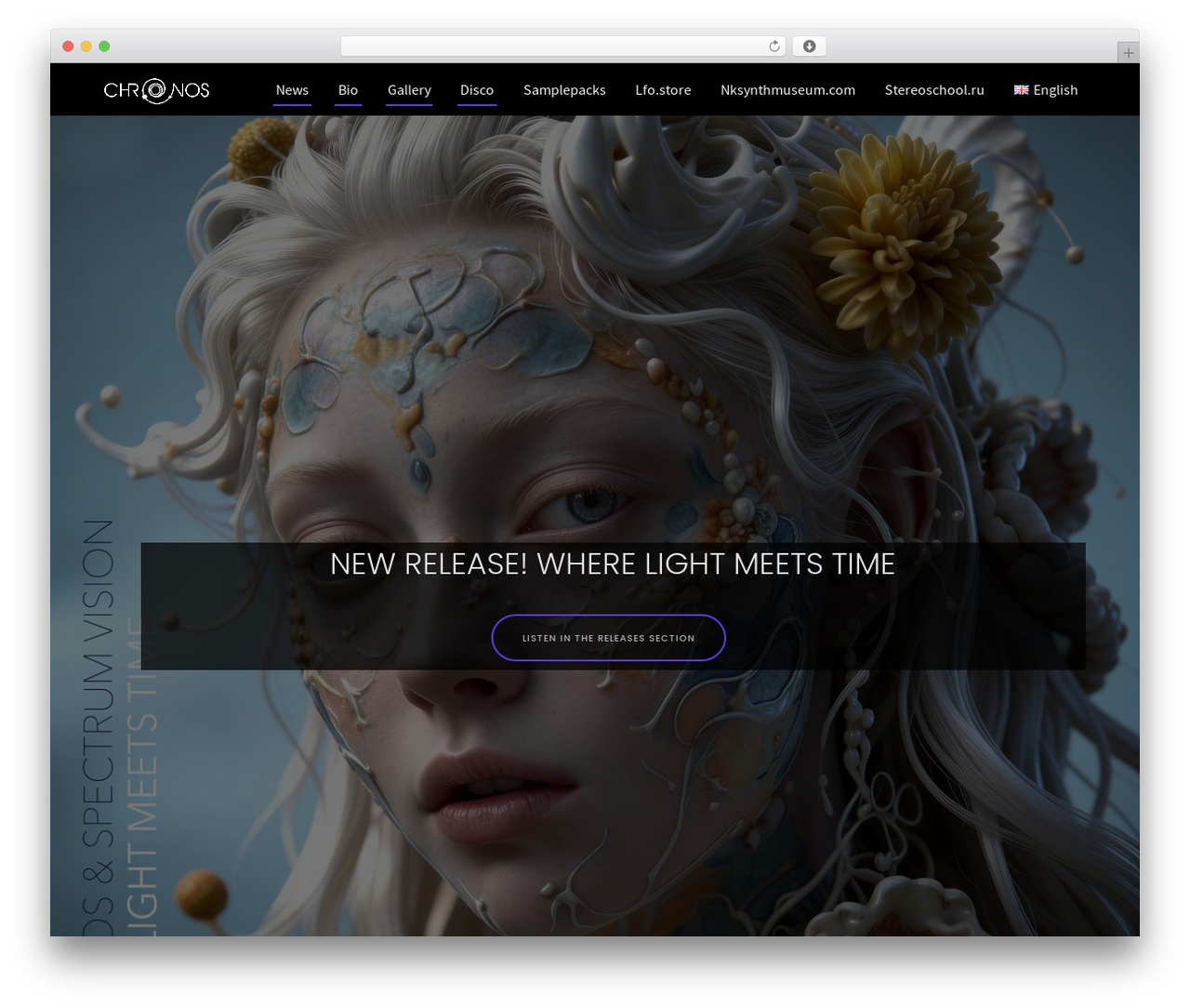Minimize the window with the yellow button
The width and height of the screenshot is (1190, 1008).
[86, 46]
